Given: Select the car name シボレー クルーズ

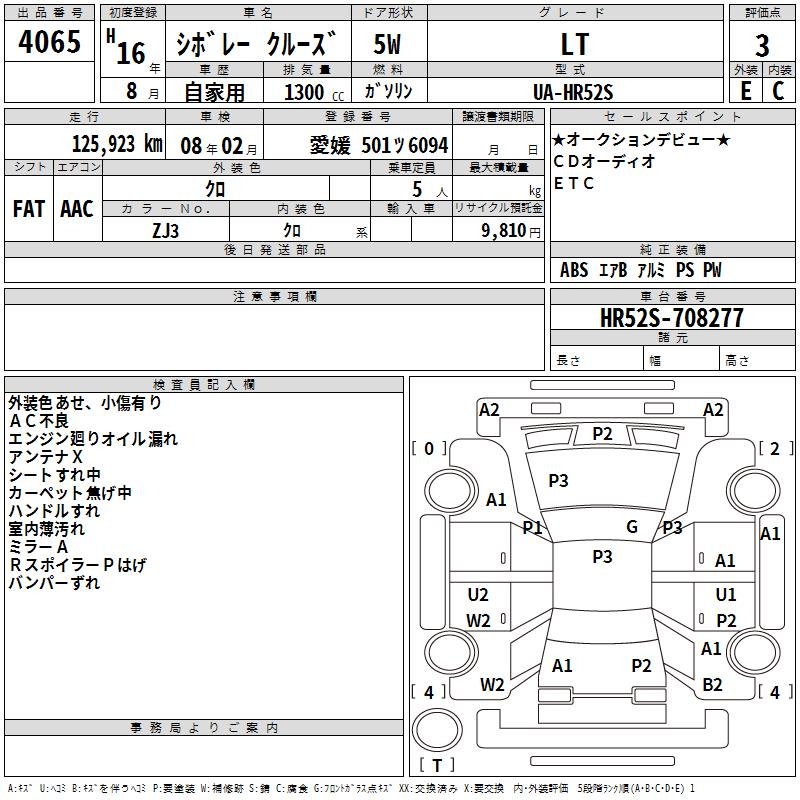Looking at the screenshot, I should click(256, 43).
